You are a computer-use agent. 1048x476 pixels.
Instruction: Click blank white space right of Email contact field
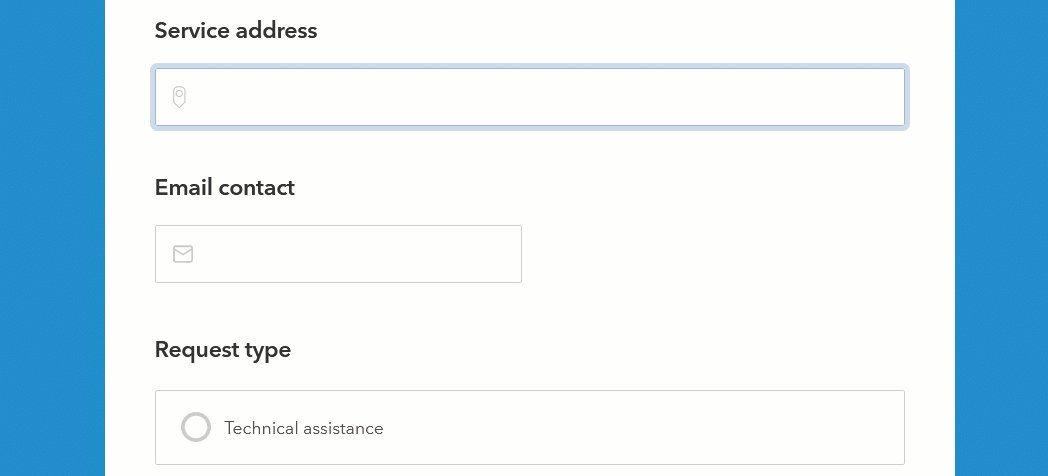[720, 254]
